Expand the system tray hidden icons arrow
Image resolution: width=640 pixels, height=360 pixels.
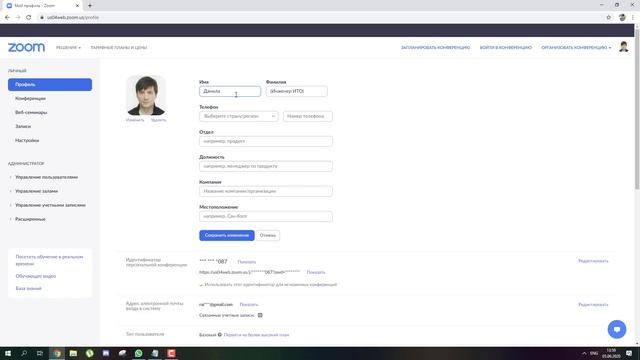pyautogui.click(x=584, y=353)
